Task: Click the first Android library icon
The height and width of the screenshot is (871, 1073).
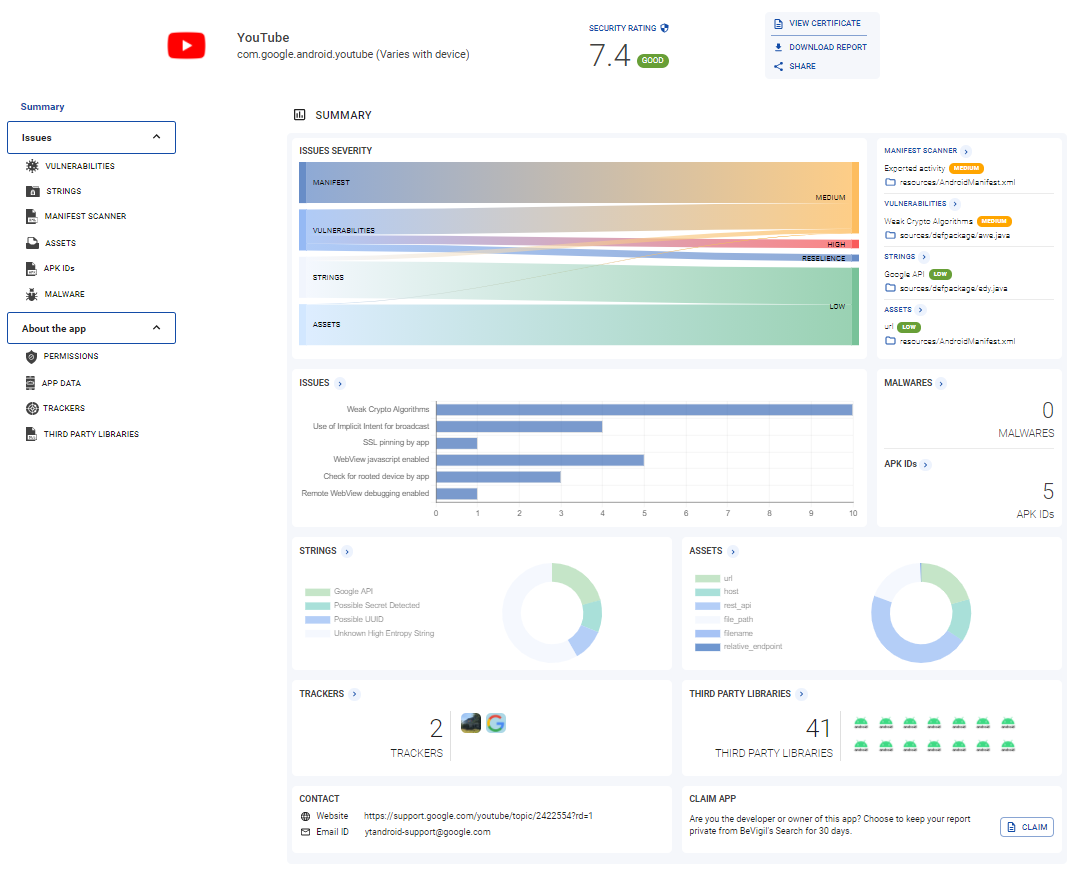Action: click(x=861, y=723)
